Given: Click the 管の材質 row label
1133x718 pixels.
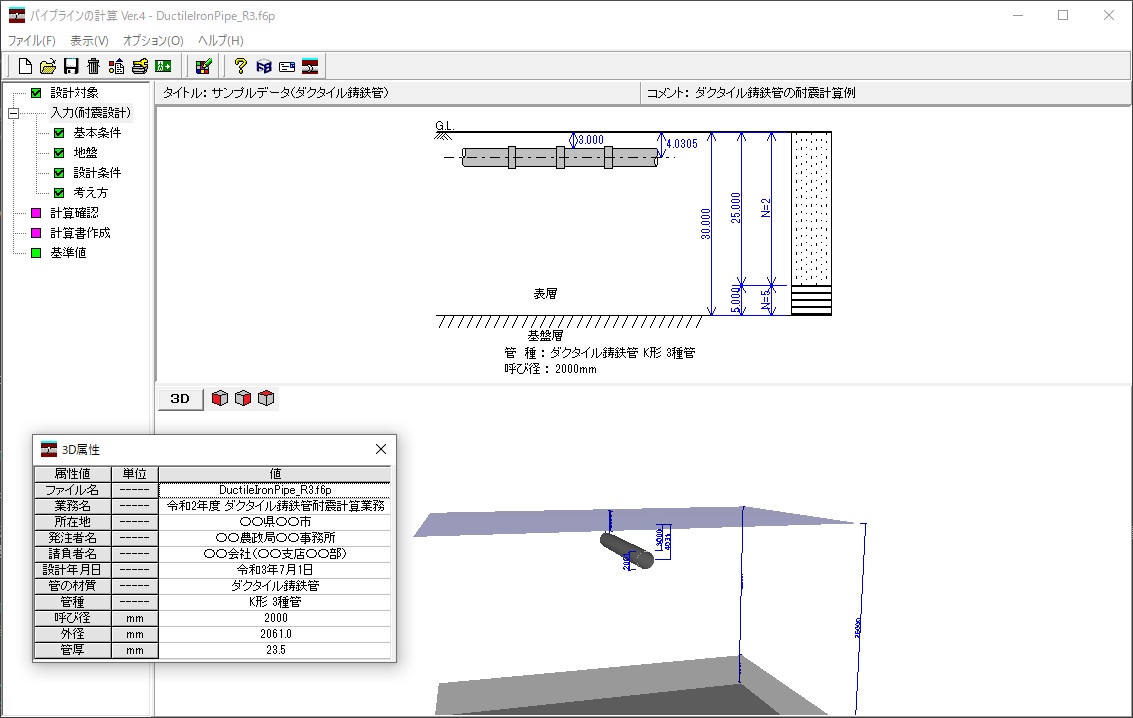Looking at the screenshot, I should pos(72,586).
